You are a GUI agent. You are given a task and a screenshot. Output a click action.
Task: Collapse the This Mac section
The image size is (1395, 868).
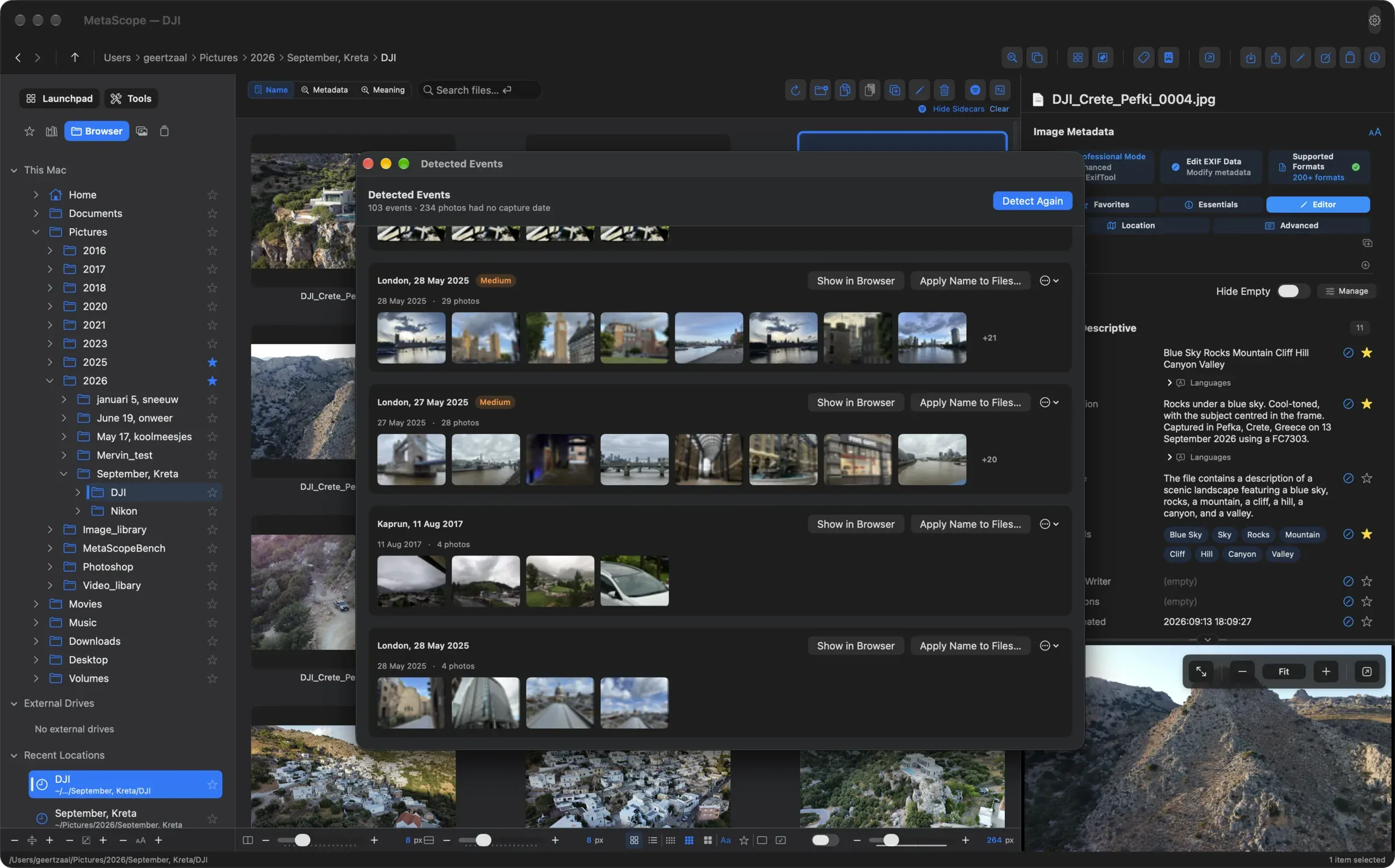(x=14, y=170)
